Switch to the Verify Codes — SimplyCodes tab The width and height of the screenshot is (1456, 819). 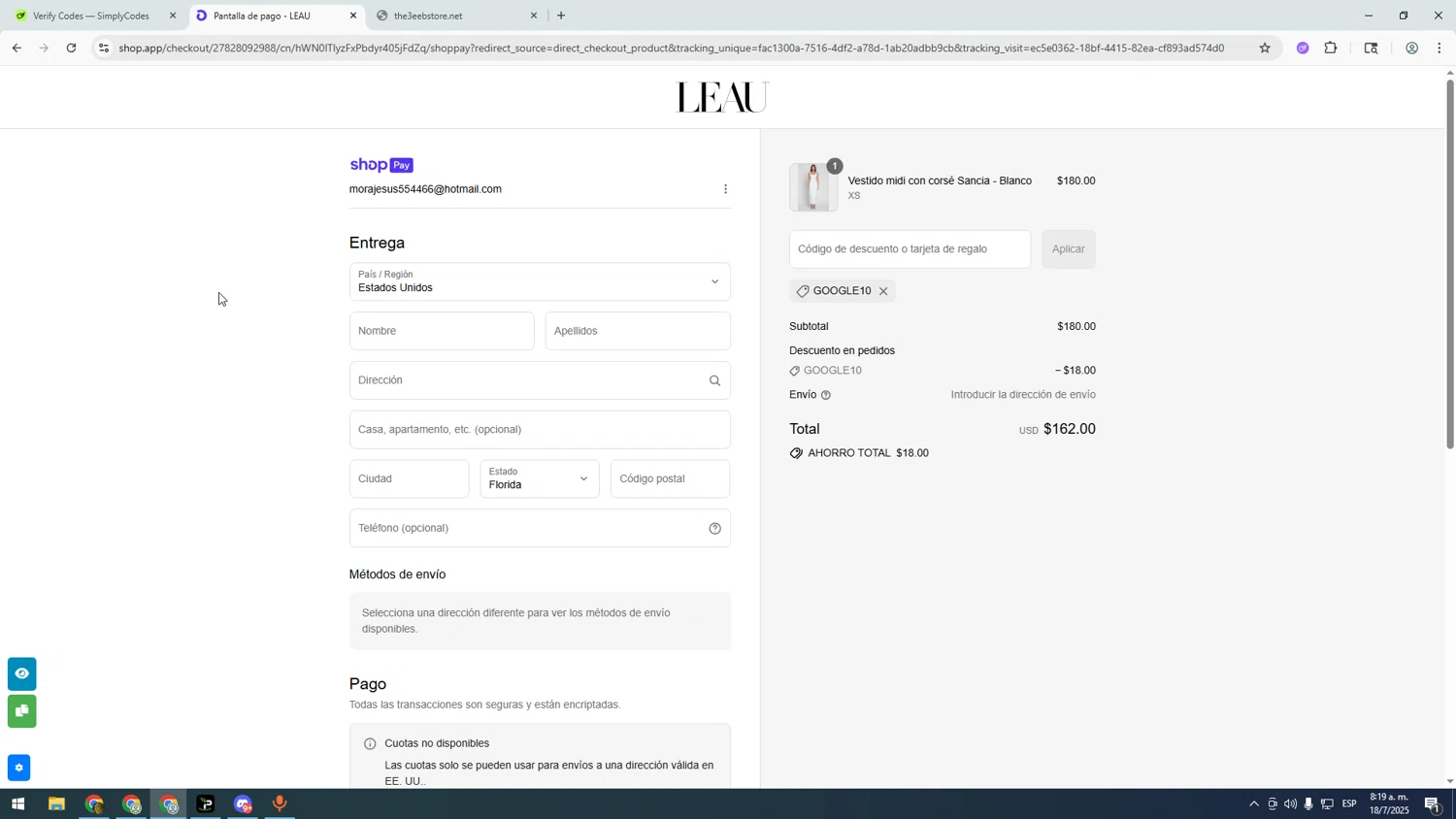point(89,16)
